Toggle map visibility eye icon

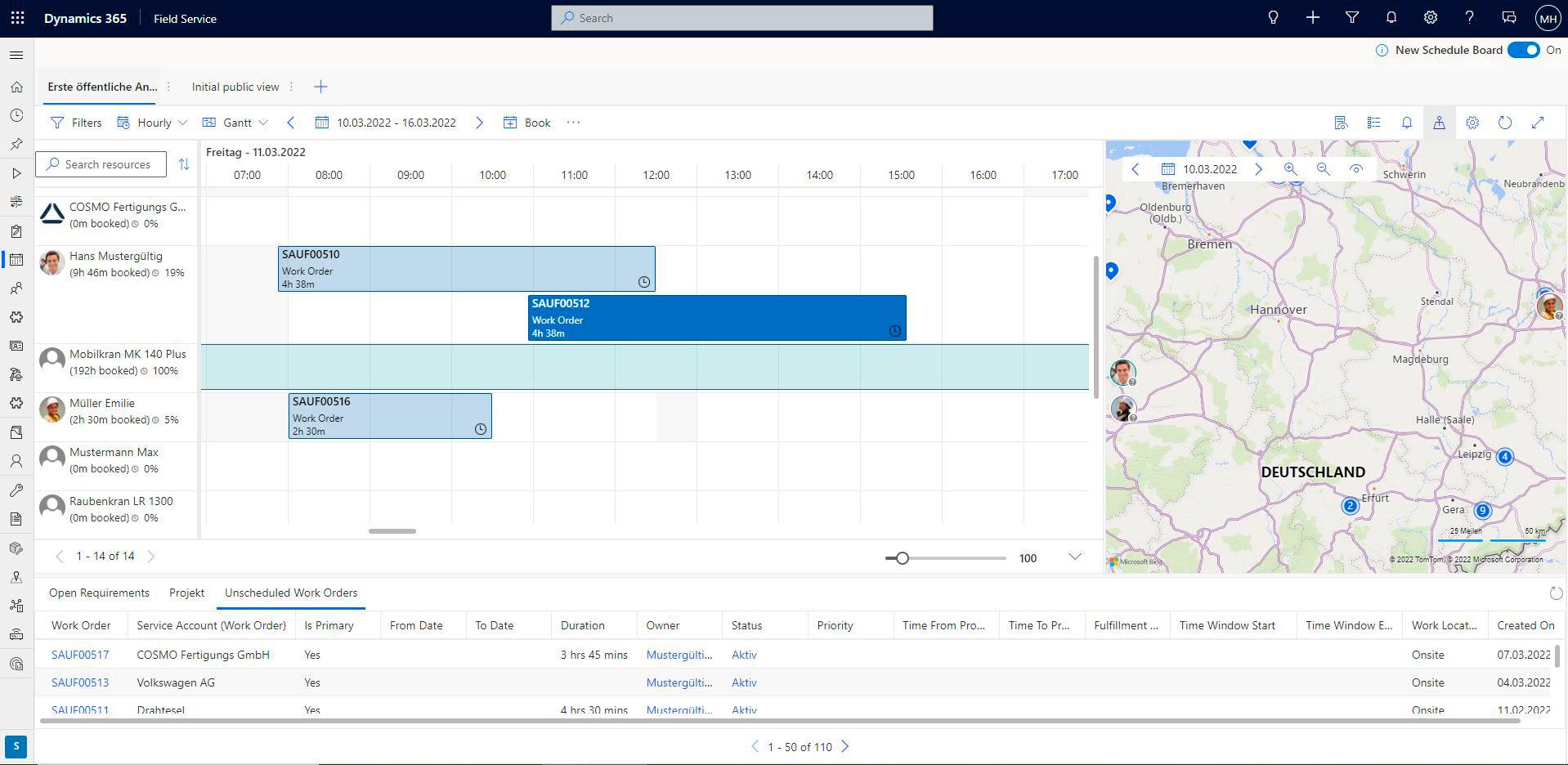click(x=1356, y=169)
